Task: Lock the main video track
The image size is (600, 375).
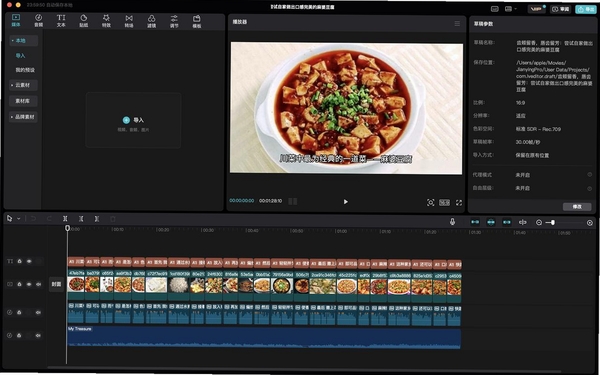Action: pos(20,284)
